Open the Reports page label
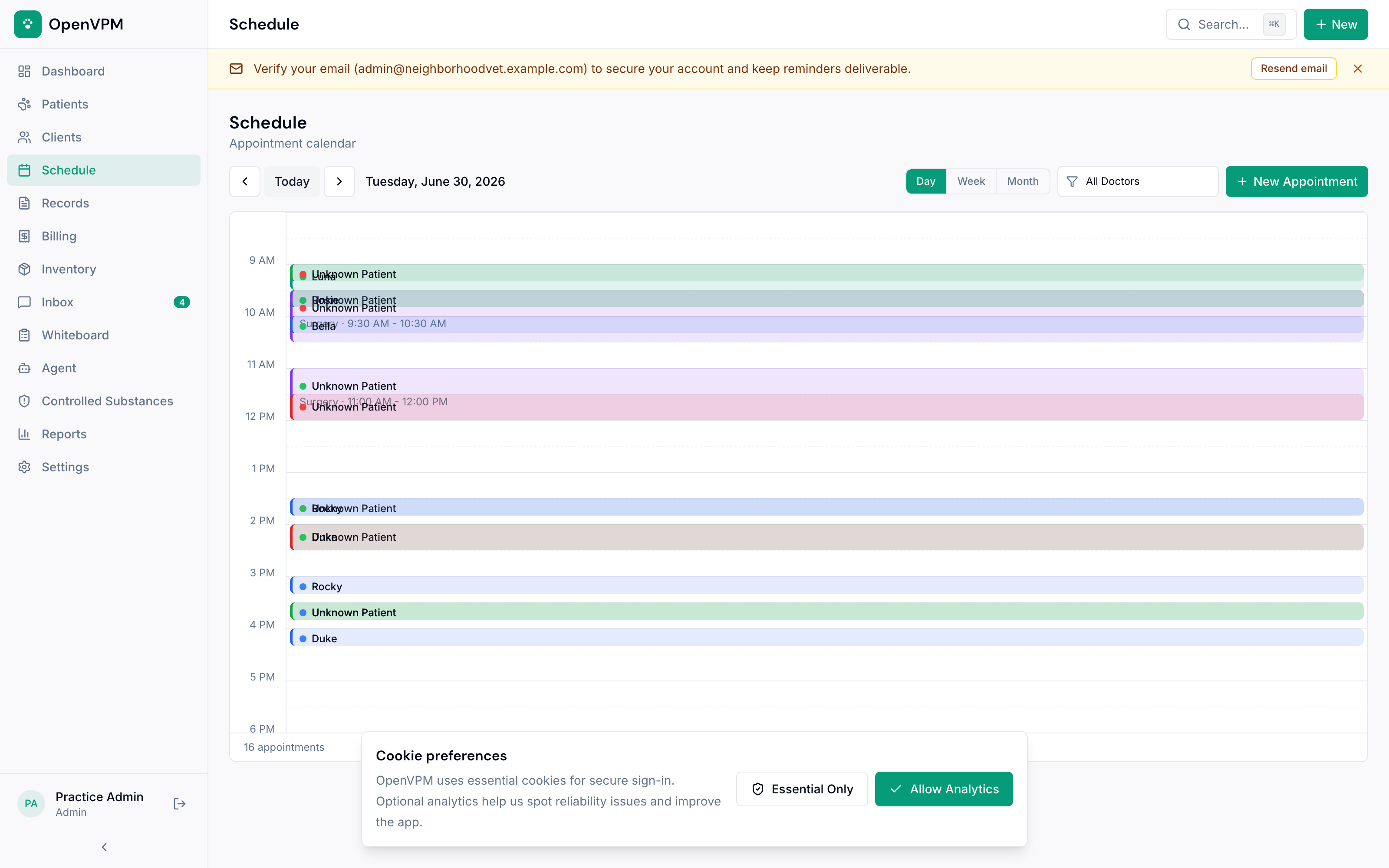Viewport: 1389px width, 868px height. 64,434
